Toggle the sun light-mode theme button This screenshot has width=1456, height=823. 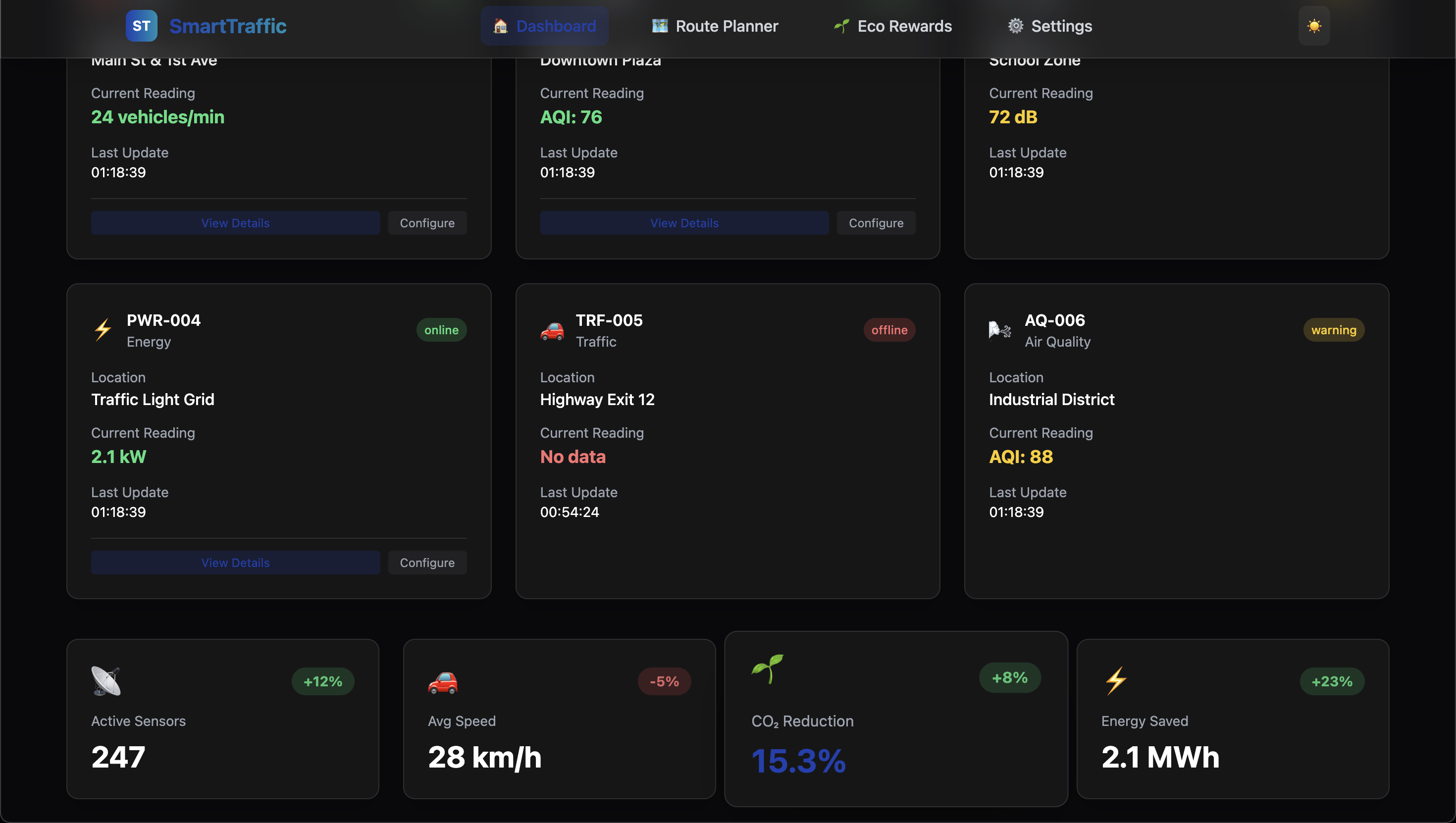pyautogui.click(x=1313, y=26)
